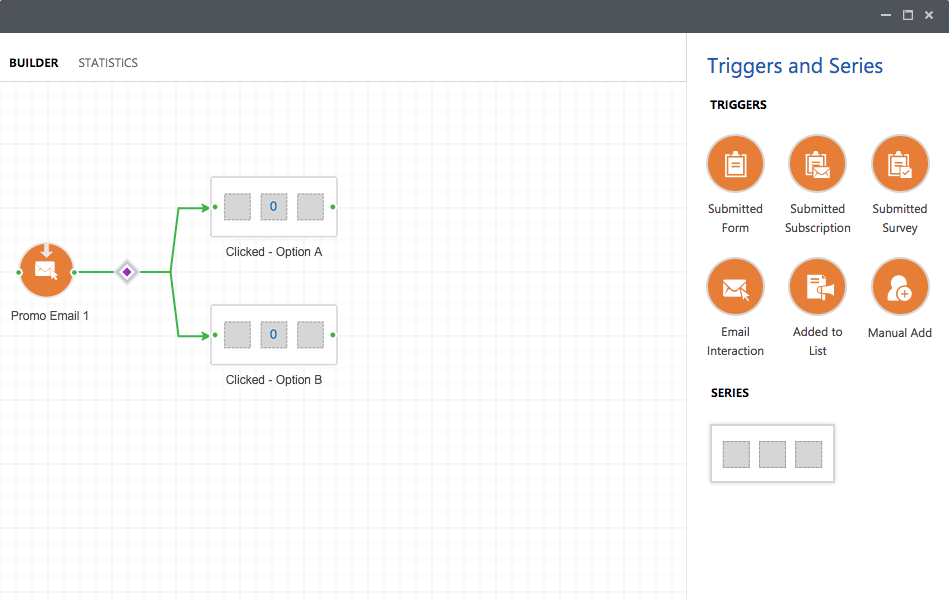Open the Builder tab

[x=34, y=63]
